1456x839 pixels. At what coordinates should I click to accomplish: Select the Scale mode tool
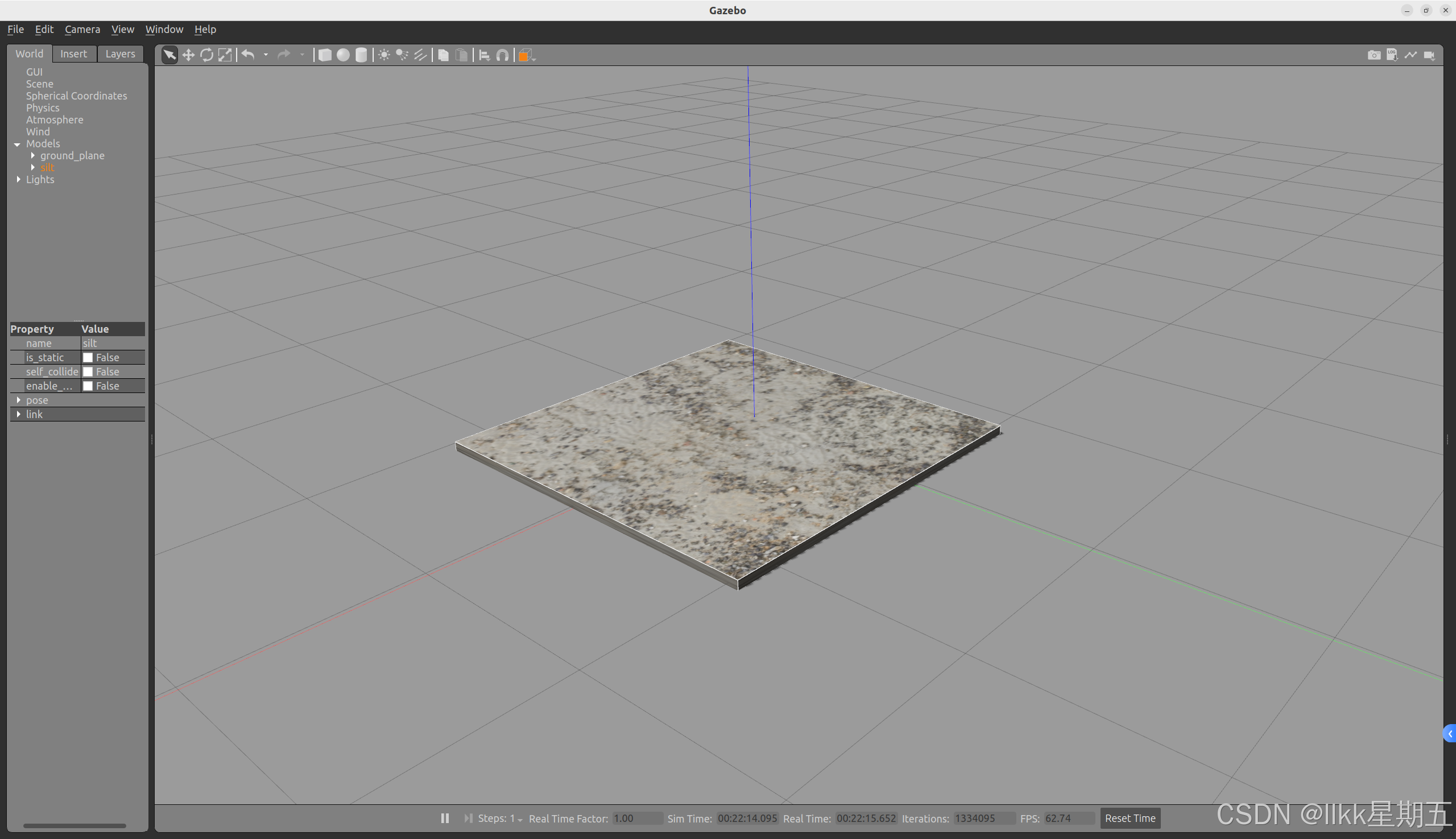pyautogui.click(x=225, y=55)
